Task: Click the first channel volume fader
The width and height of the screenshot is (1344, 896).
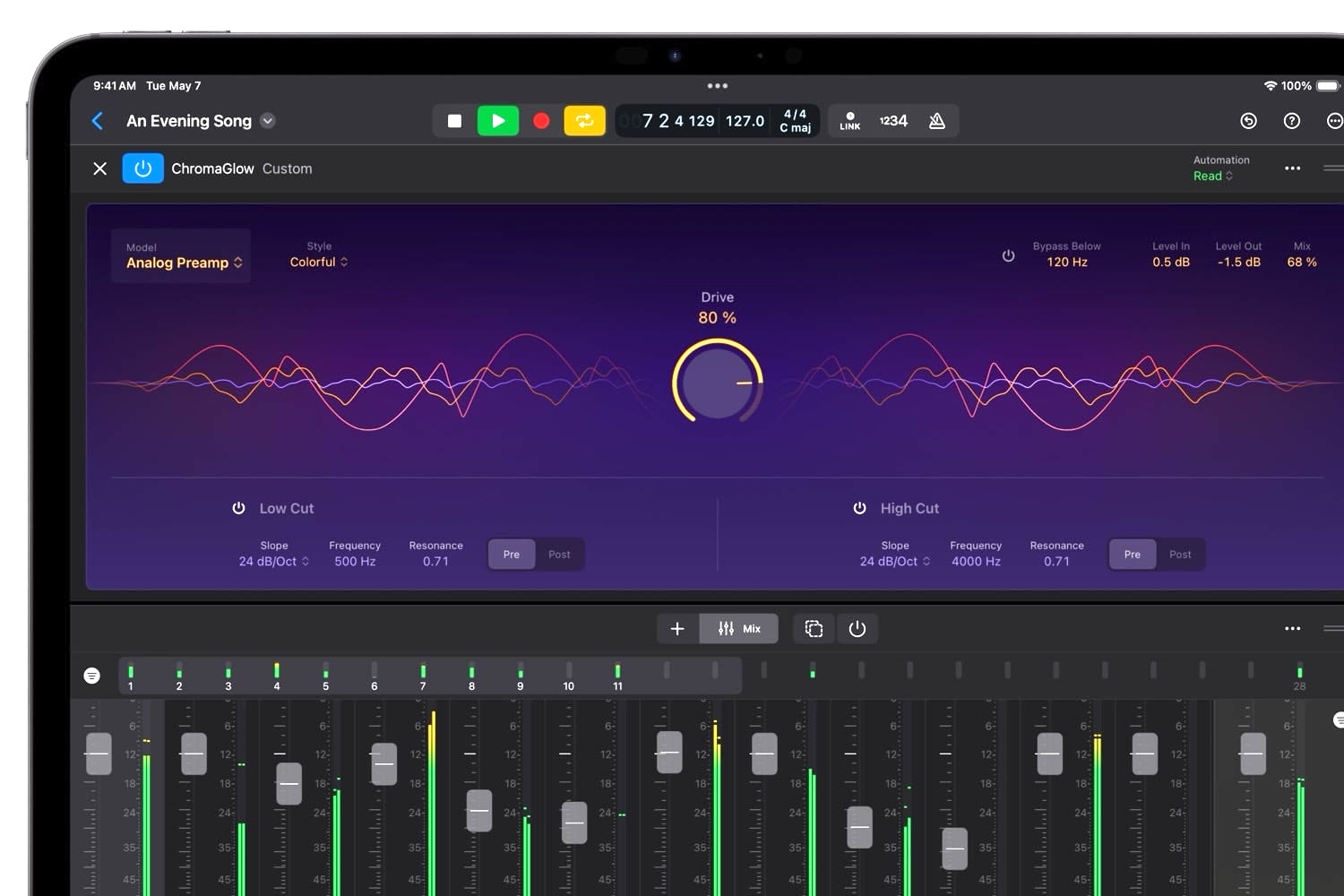Action: click(99, 754)
